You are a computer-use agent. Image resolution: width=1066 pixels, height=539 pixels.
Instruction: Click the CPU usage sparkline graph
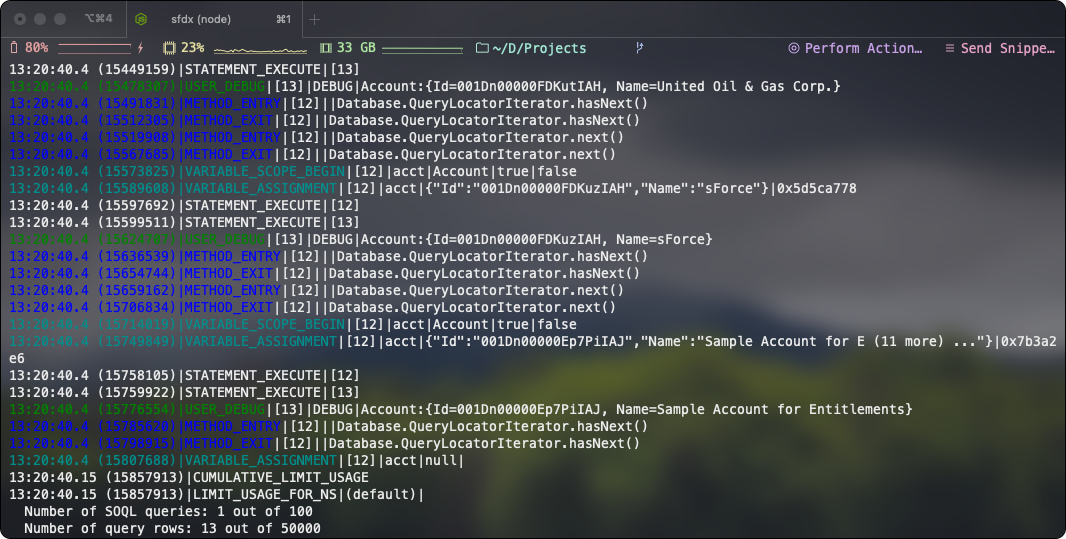click(260, 48)
